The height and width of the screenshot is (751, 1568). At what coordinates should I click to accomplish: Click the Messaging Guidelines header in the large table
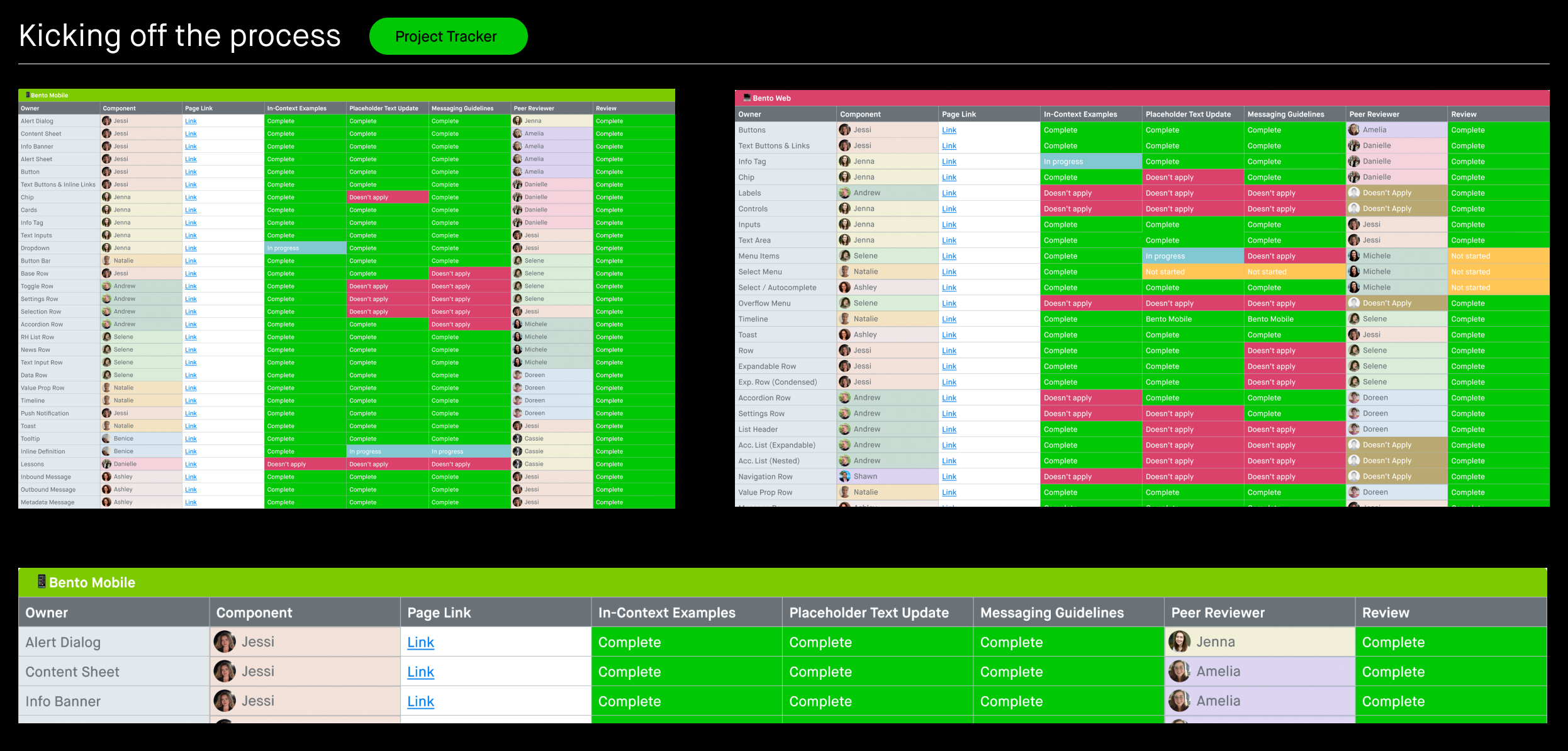tap(1051, 613)
